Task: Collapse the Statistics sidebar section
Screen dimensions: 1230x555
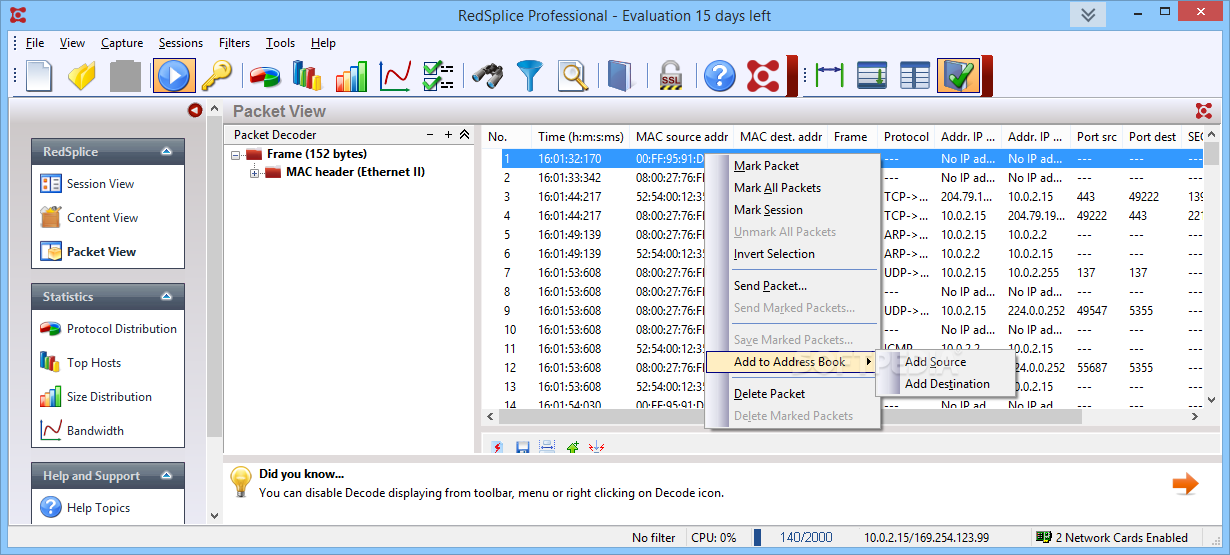Action: coord(166,297)
